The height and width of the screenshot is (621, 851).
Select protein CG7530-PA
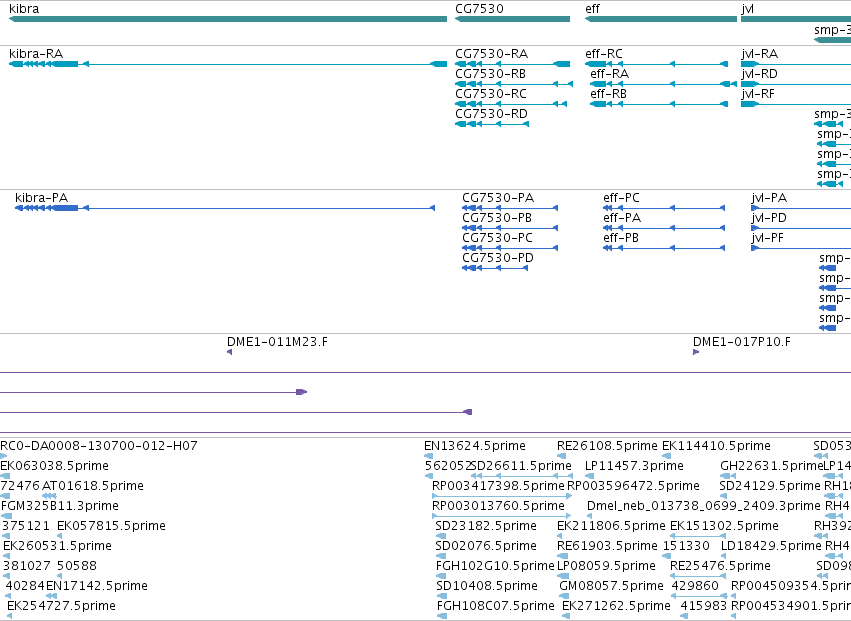498,198
